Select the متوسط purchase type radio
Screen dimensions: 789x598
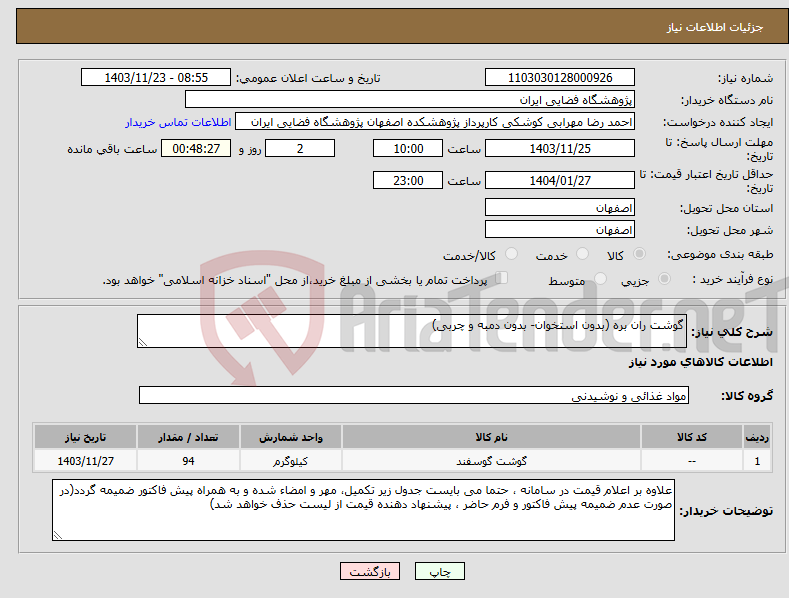(x=600, y=278)
